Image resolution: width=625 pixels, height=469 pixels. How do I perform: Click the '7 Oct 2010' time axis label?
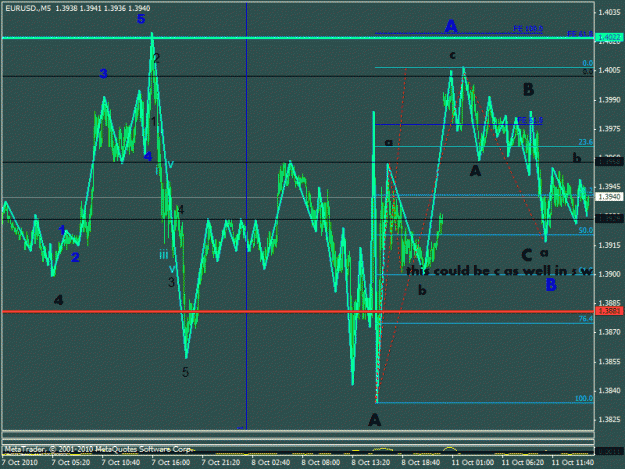20,462
